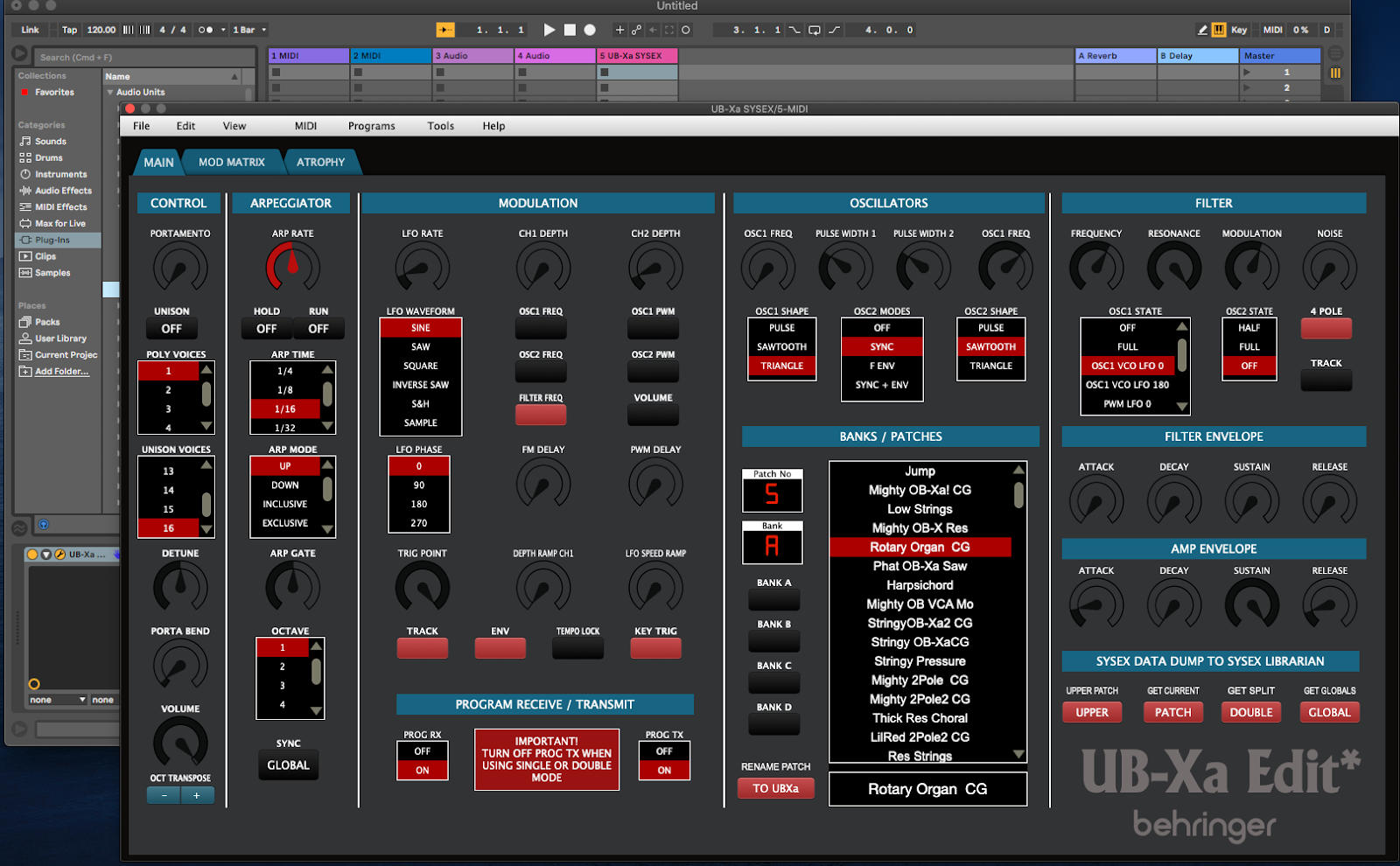Adjust the ARP RATE knob
1400x866 pixels.
[x=292, y=267]
